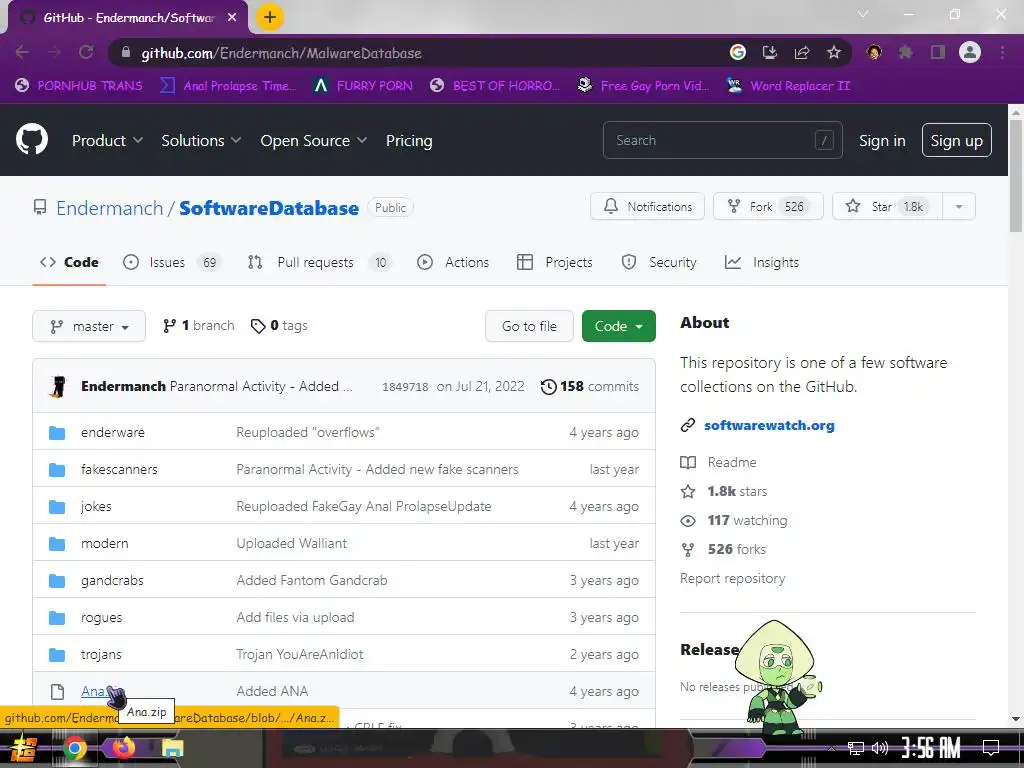Open browser extensions puzzle icon
The width and height of the screenshot is (1024, 768).
coord(906,52)
